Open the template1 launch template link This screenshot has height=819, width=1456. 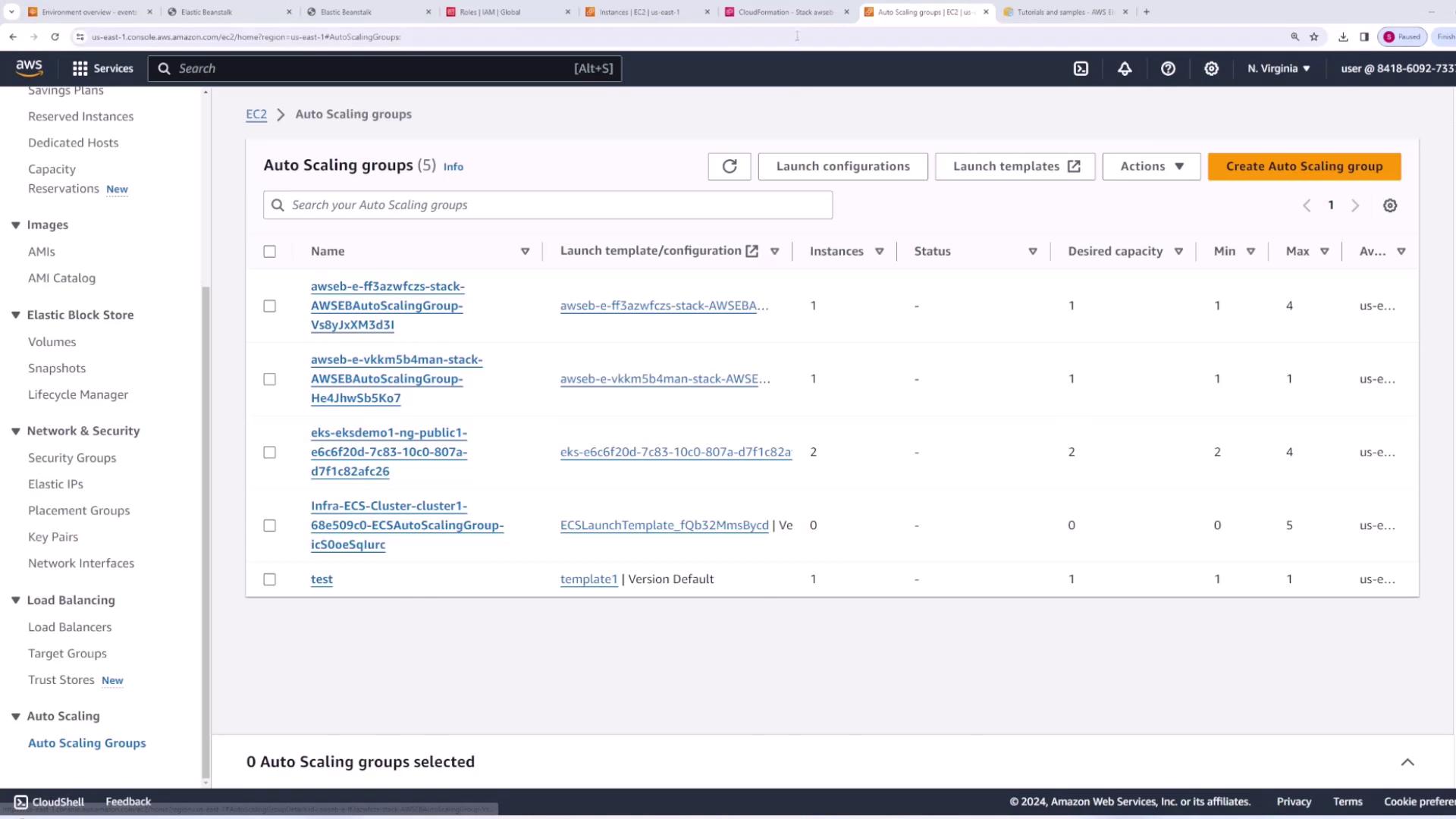pos(588,579)
